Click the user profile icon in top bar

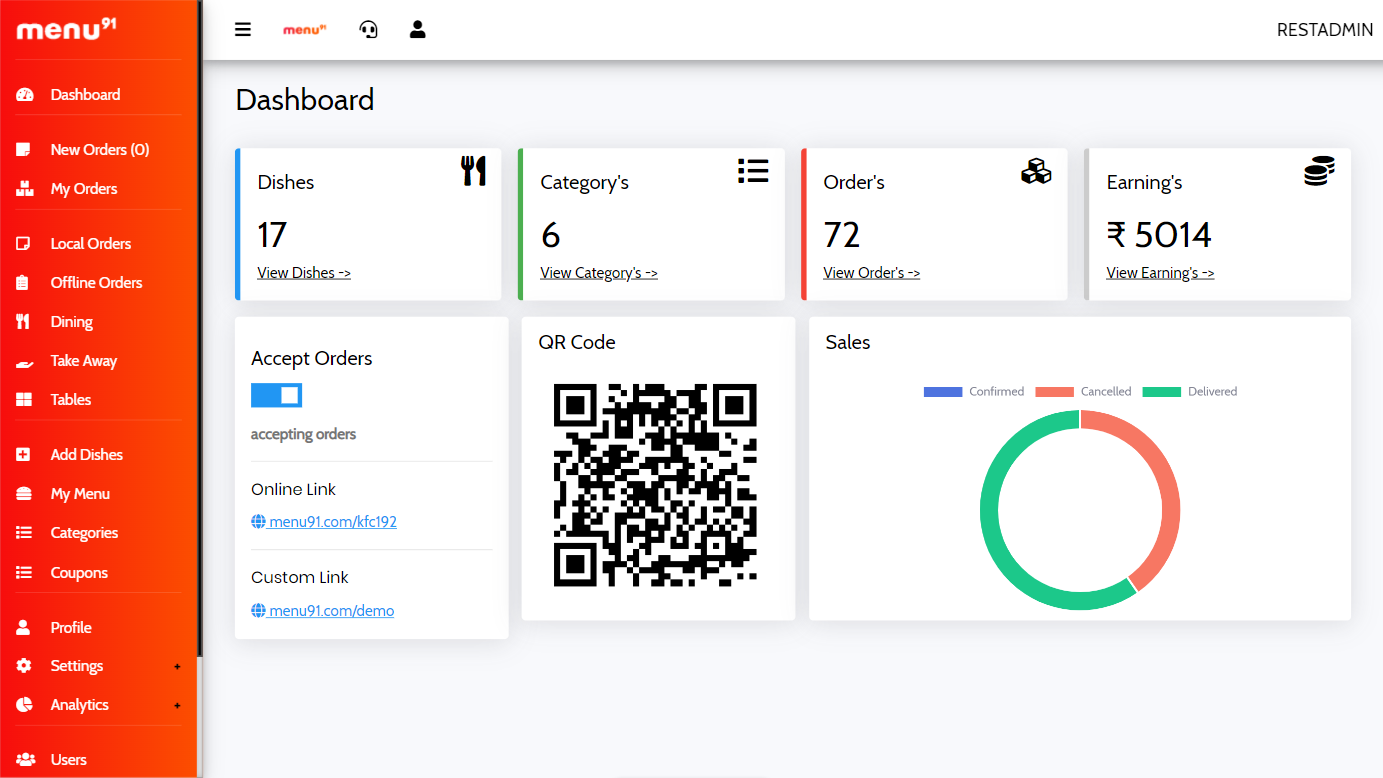(418, 29)
